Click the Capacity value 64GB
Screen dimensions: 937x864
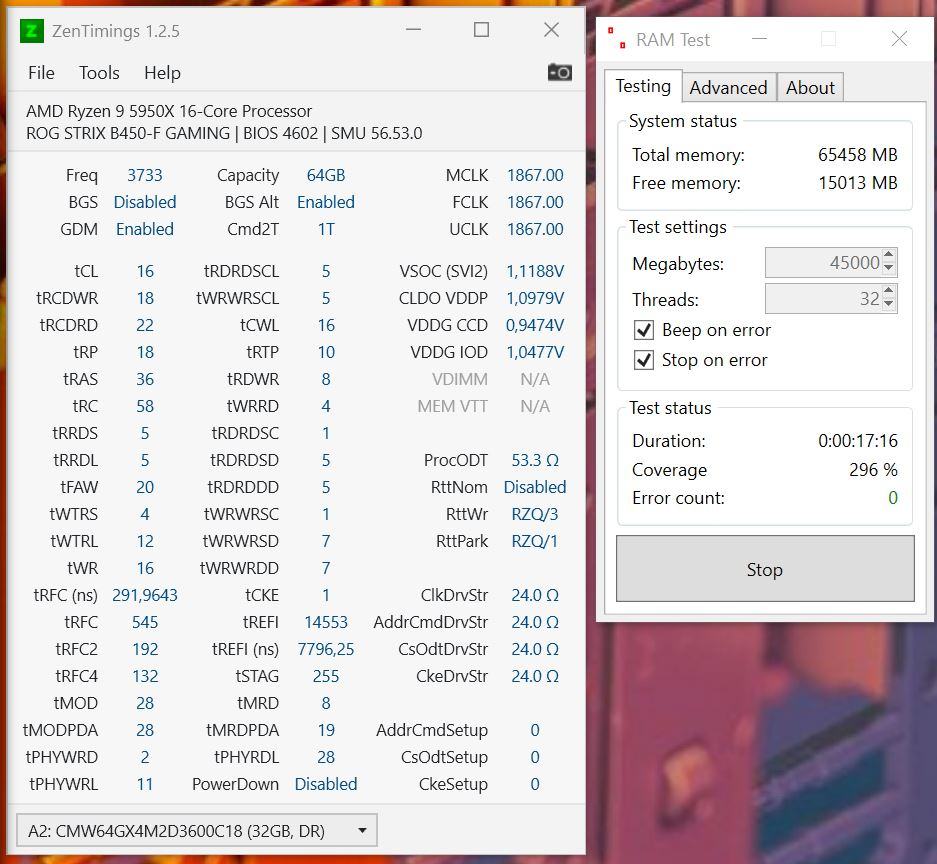[326, 175]
